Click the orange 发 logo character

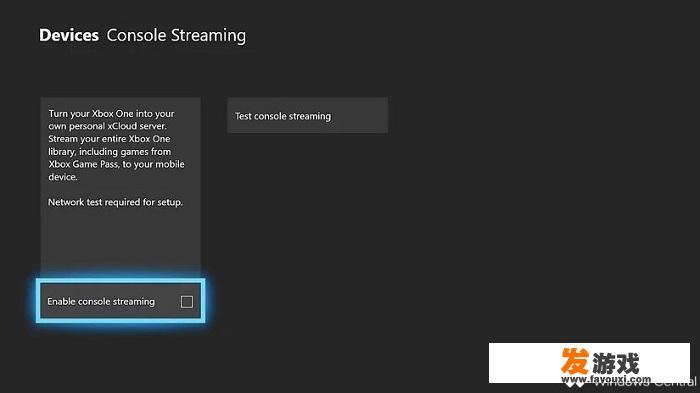575,361
